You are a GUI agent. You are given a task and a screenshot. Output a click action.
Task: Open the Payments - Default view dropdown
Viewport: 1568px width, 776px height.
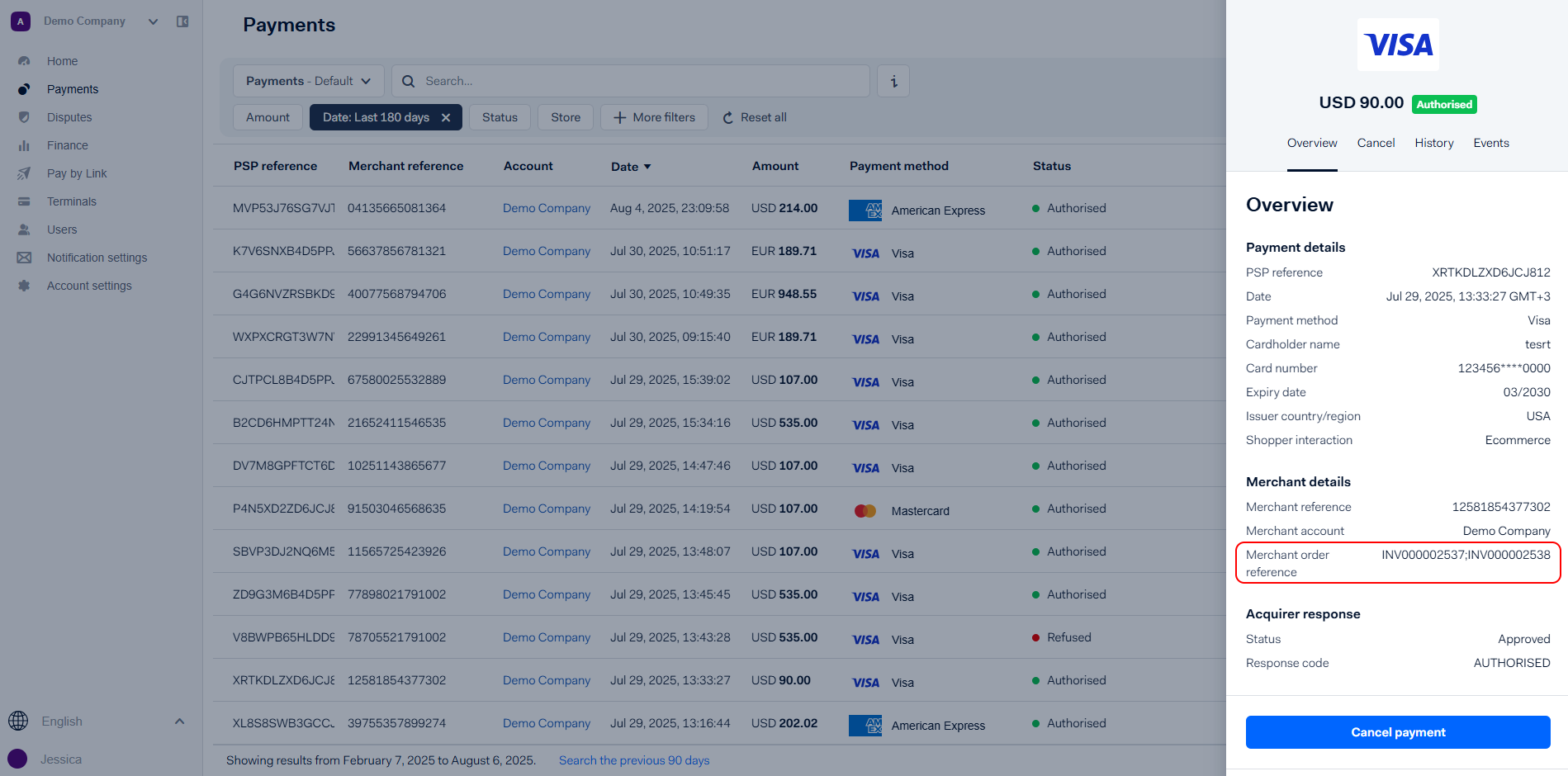309,81
